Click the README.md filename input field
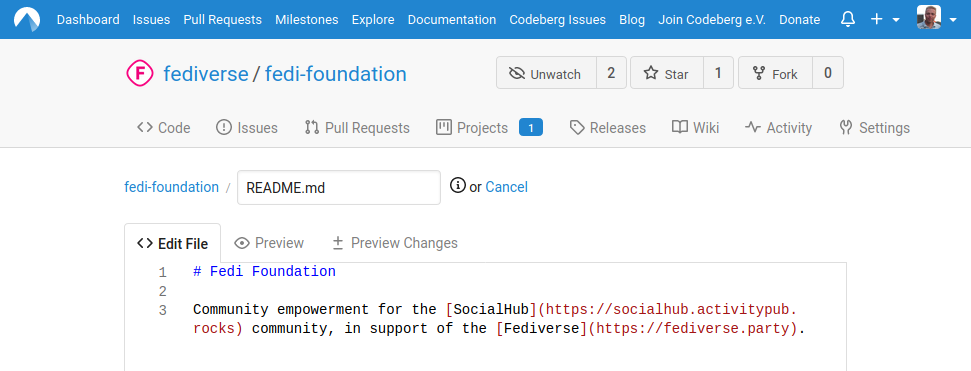 tap(339, 187)
